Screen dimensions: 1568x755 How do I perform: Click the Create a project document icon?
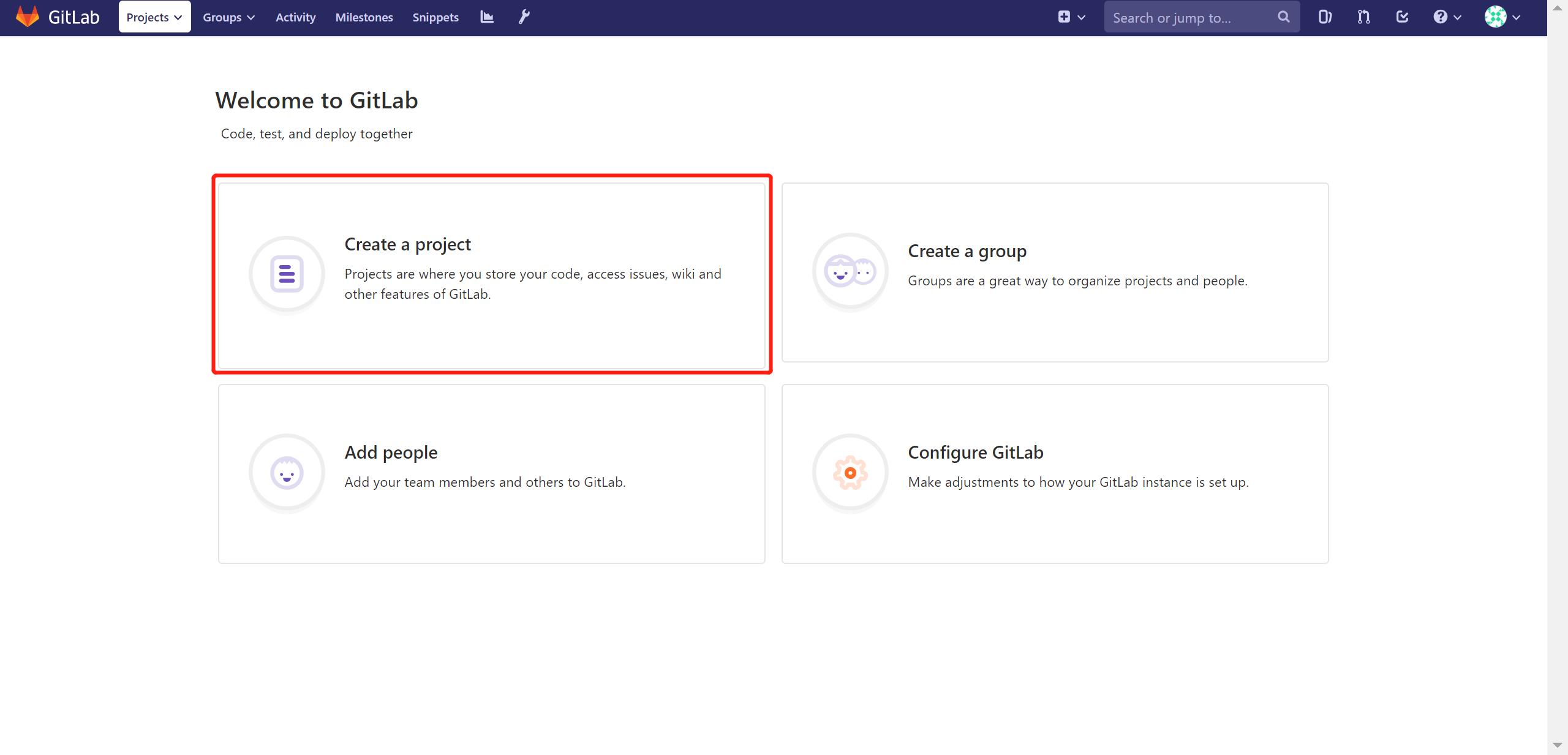click(x=287, y=274)
